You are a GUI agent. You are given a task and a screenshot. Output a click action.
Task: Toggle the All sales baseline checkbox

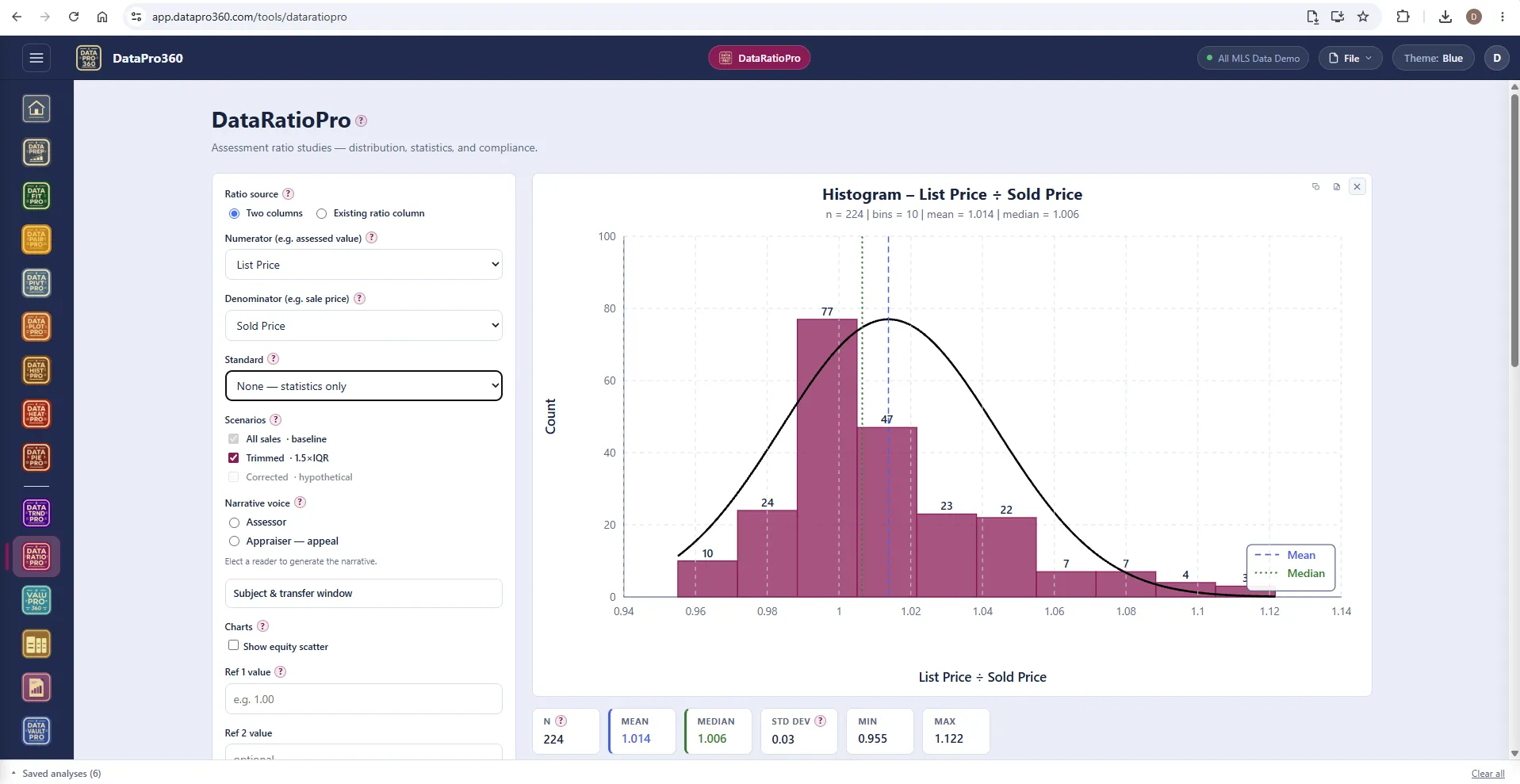pos(233,439)
